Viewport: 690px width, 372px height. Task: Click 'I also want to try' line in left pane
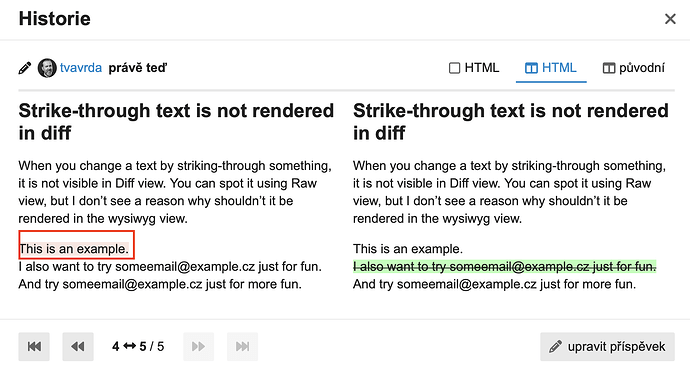click(170, 266)
